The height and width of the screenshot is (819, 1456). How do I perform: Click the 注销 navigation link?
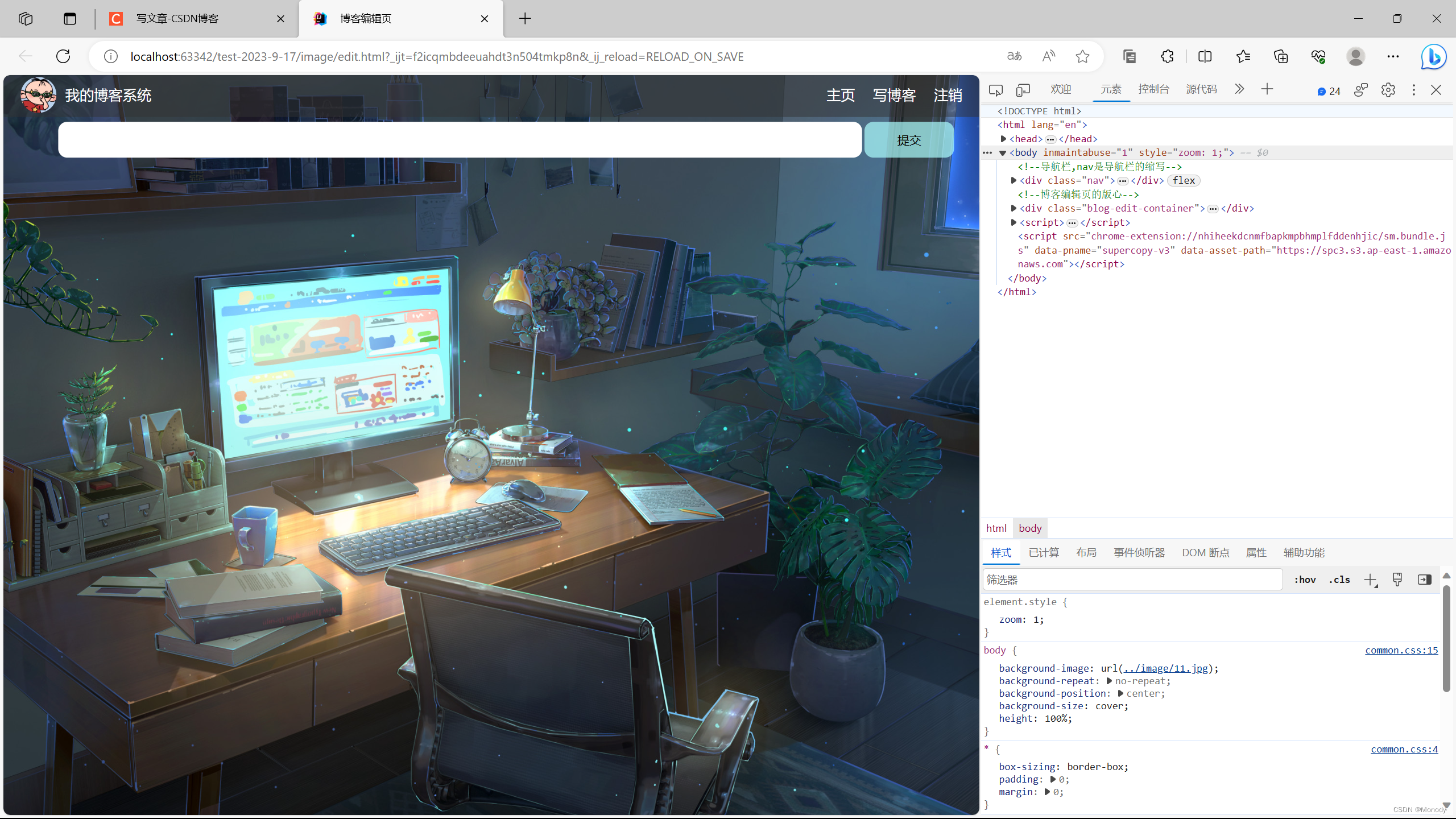948,96
